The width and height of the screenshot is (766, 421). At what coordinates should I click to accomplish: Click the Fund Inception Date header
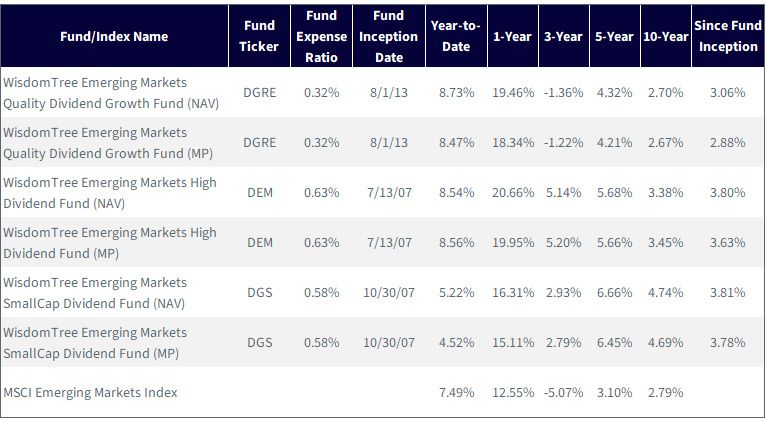[389, 37]
